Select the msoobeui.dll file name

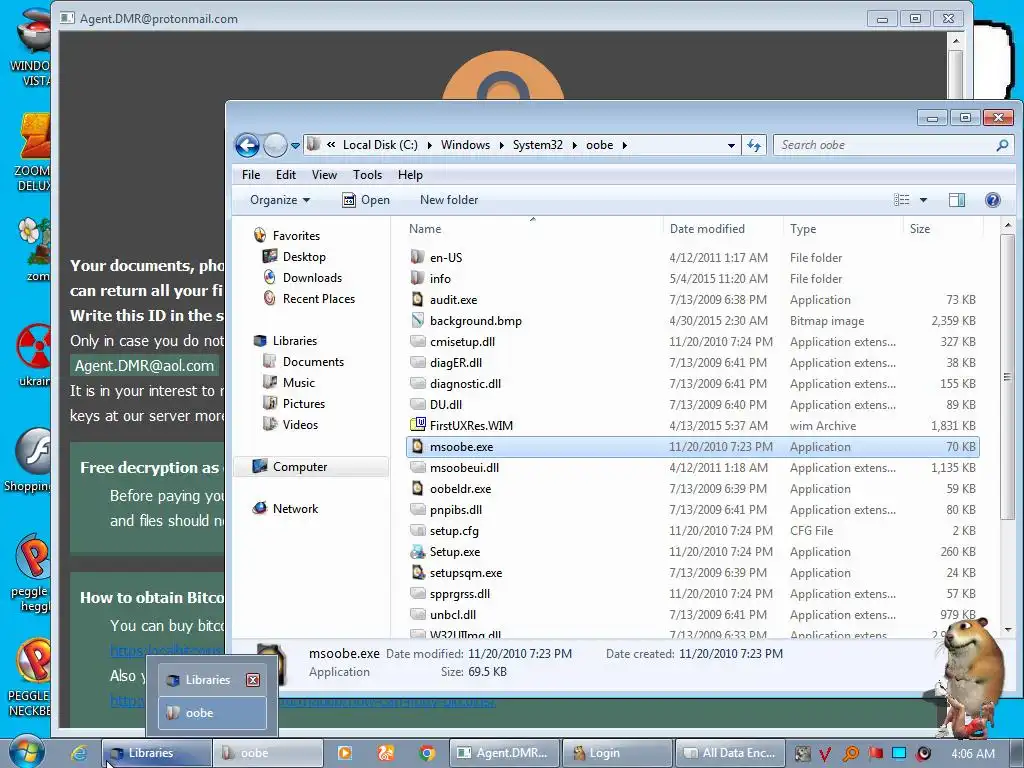[464, 468]
